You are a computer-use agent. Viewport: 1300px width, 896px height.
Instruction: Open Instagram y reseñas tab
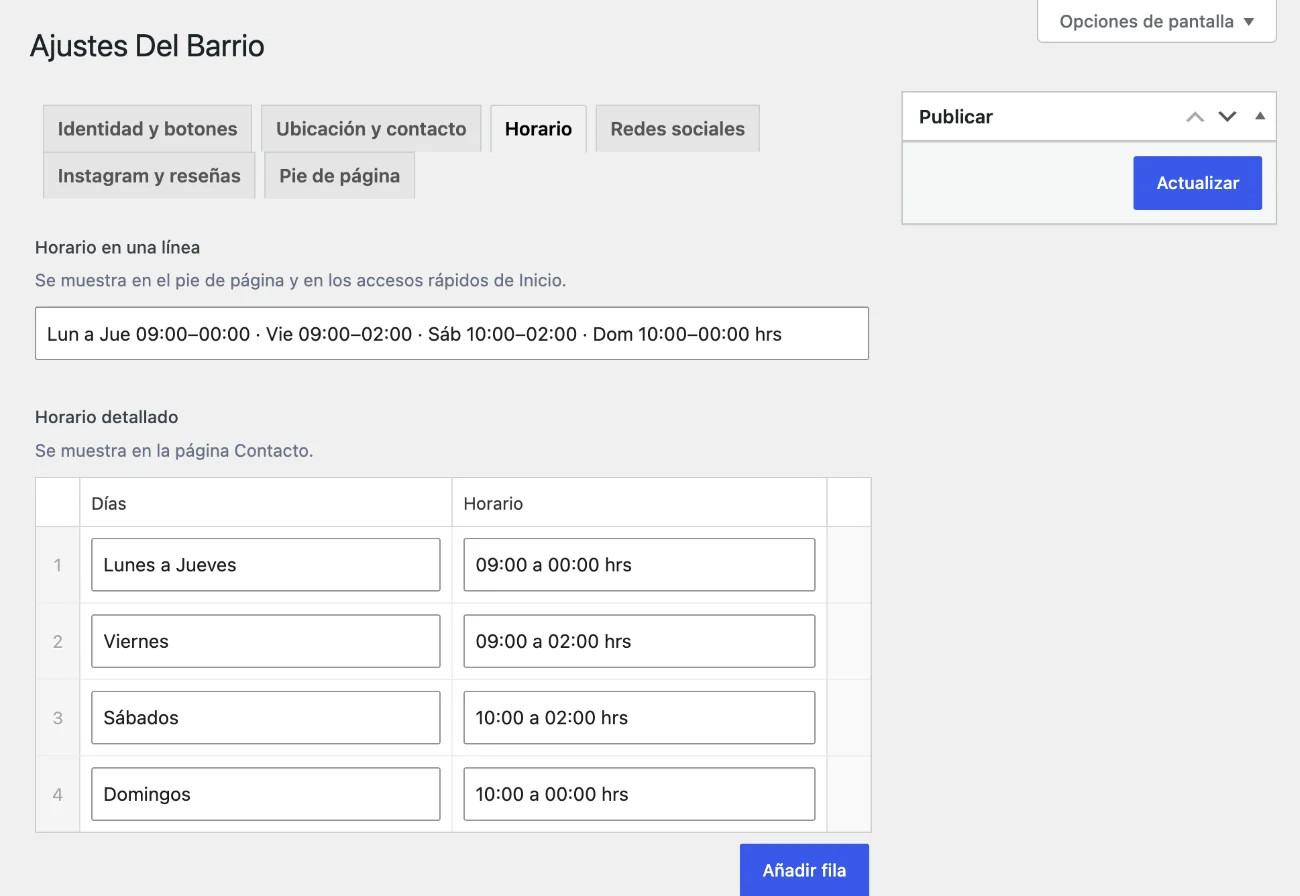click(x=149, y=176)
